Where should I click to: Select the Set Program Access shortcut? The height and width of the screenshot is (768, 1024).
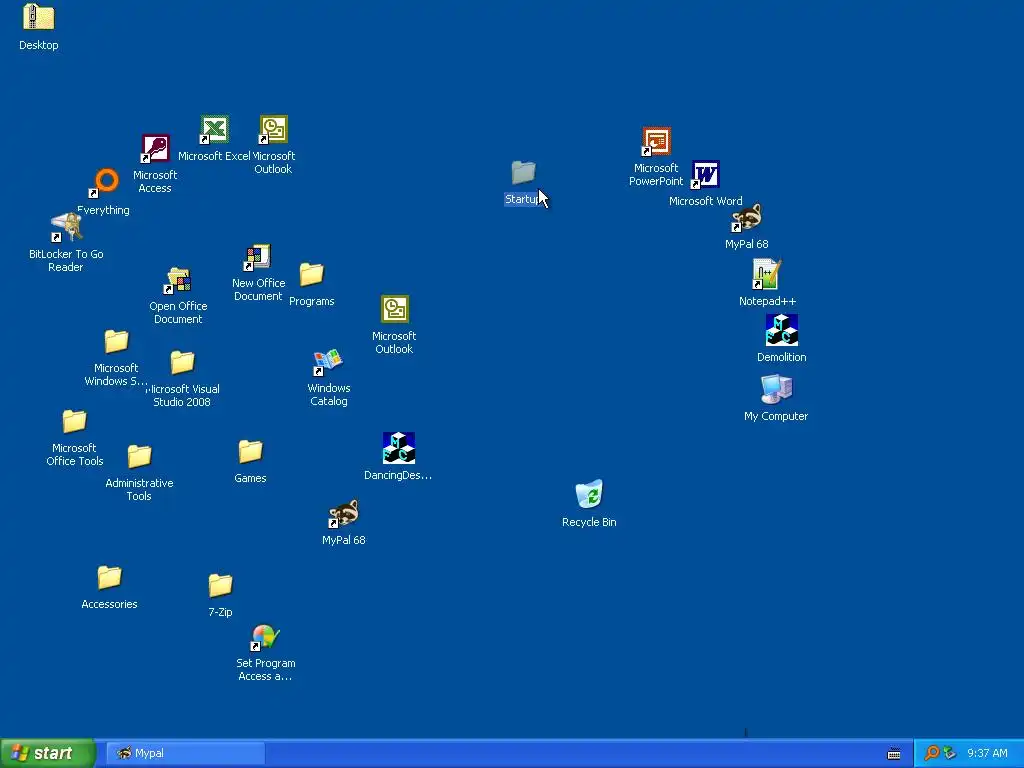point(265,637)
